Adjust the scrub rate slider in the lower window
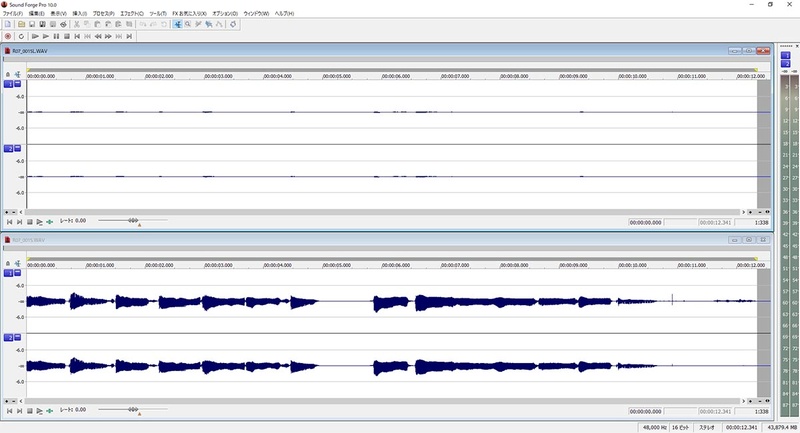The image size is (800, 433). [x=133, y=410]
